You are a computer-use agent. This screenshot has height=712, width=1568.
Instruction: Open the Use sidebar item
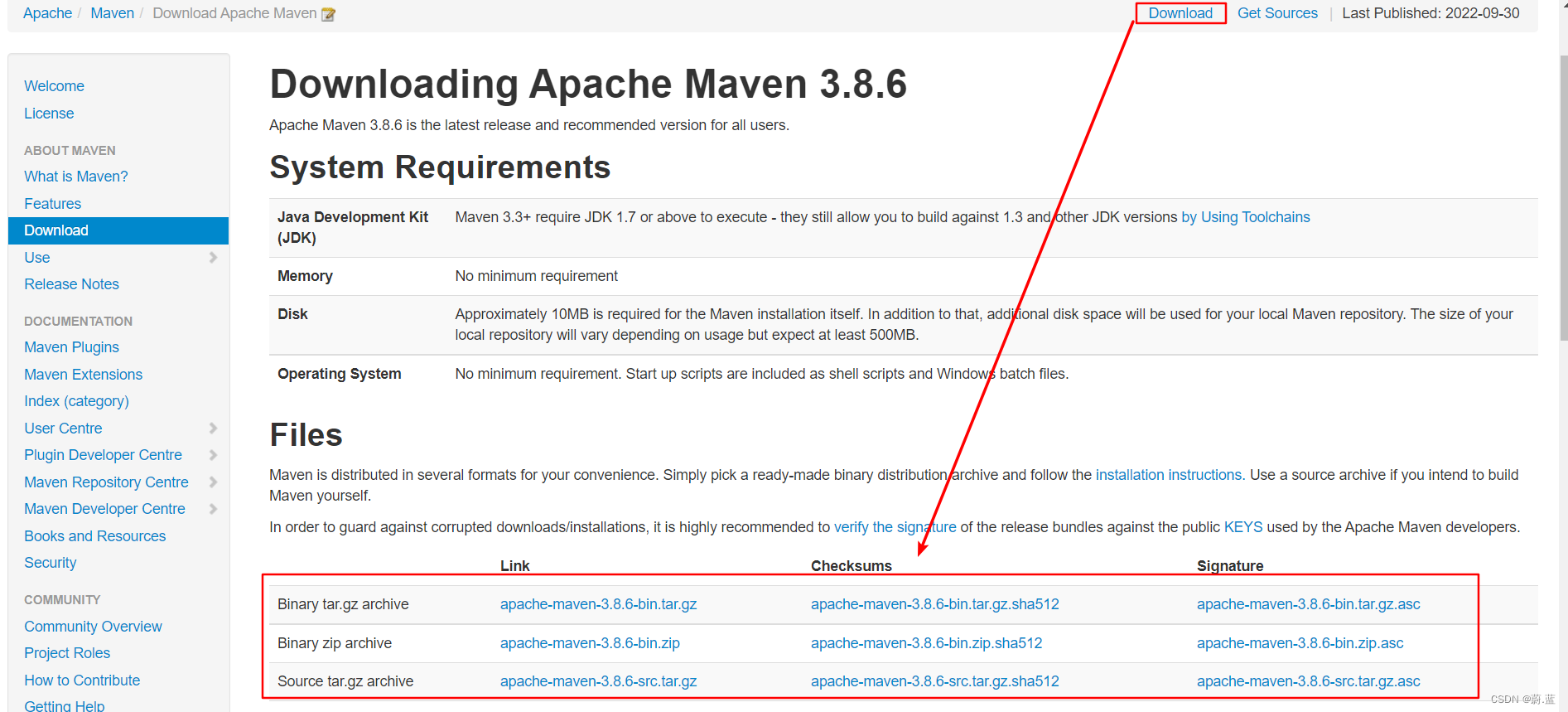pos(37,258)
